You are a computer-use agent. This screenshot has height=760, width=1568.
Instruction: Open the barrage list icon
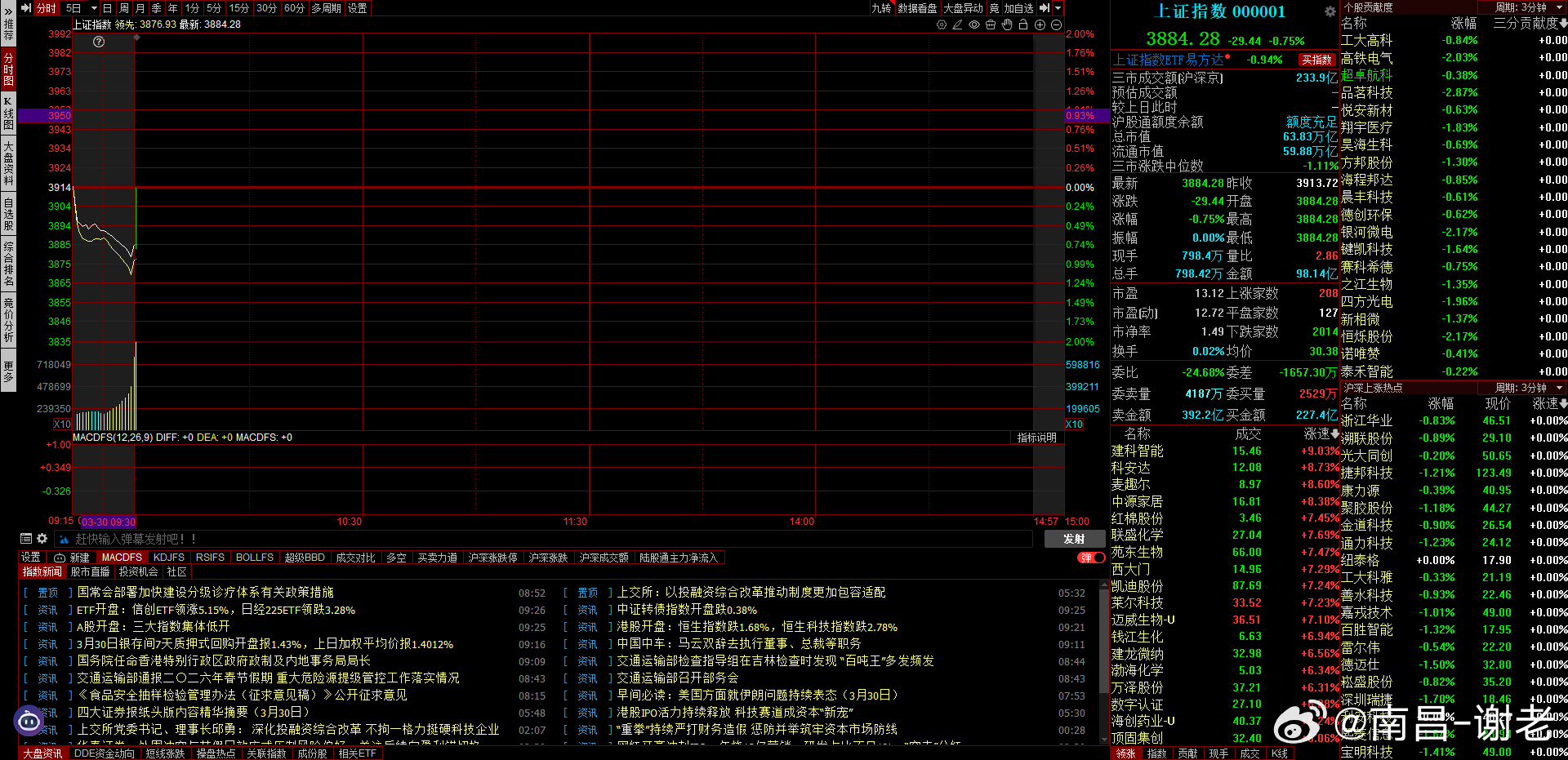coord(26,539)
